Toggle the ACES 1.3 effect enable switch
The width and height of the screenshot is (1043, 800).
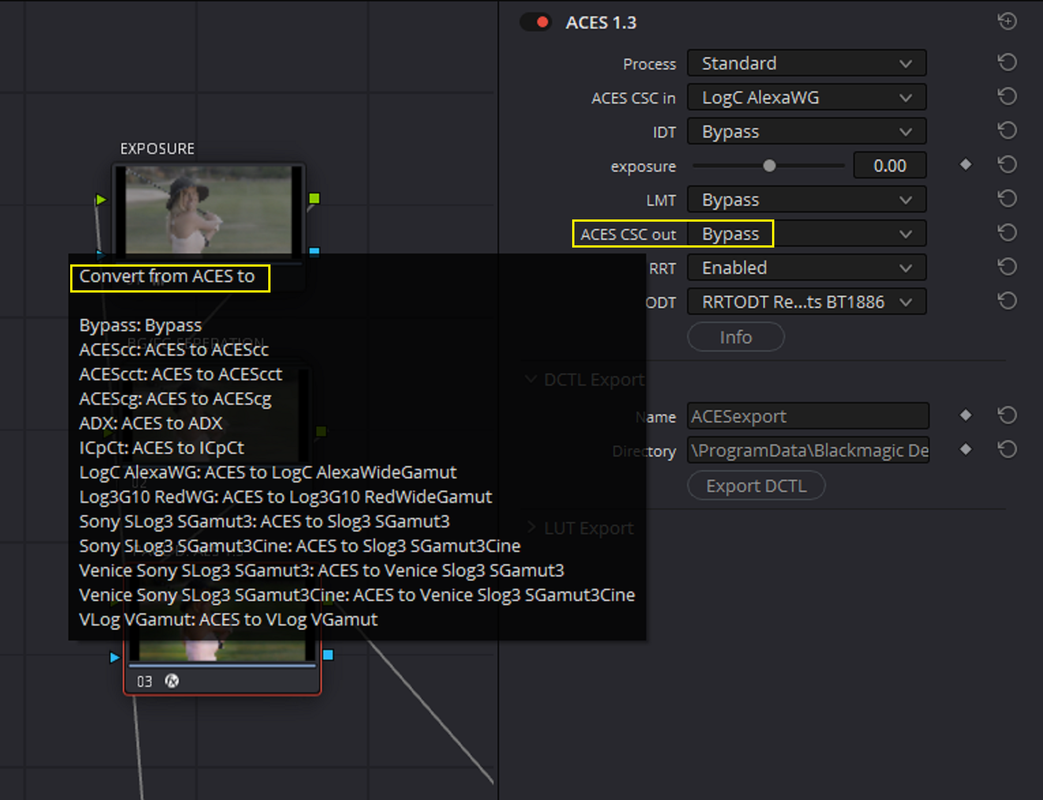536,23
